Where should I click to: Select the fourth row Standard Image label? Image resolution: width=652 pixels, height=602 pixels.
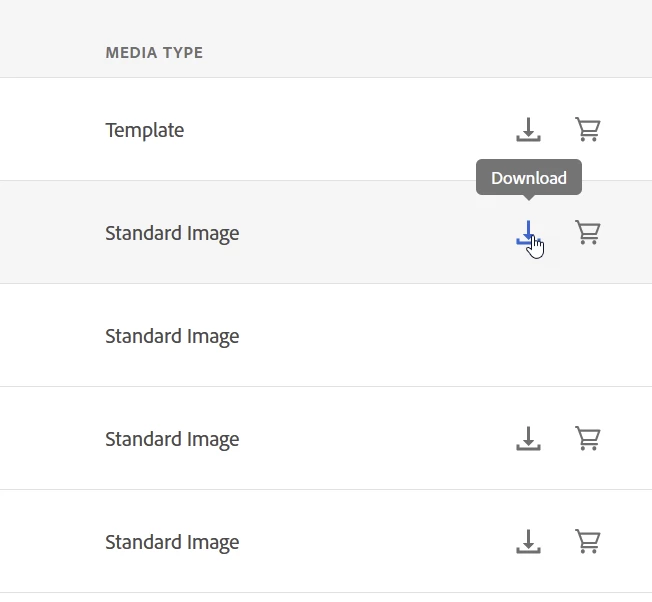pos(172,439)
